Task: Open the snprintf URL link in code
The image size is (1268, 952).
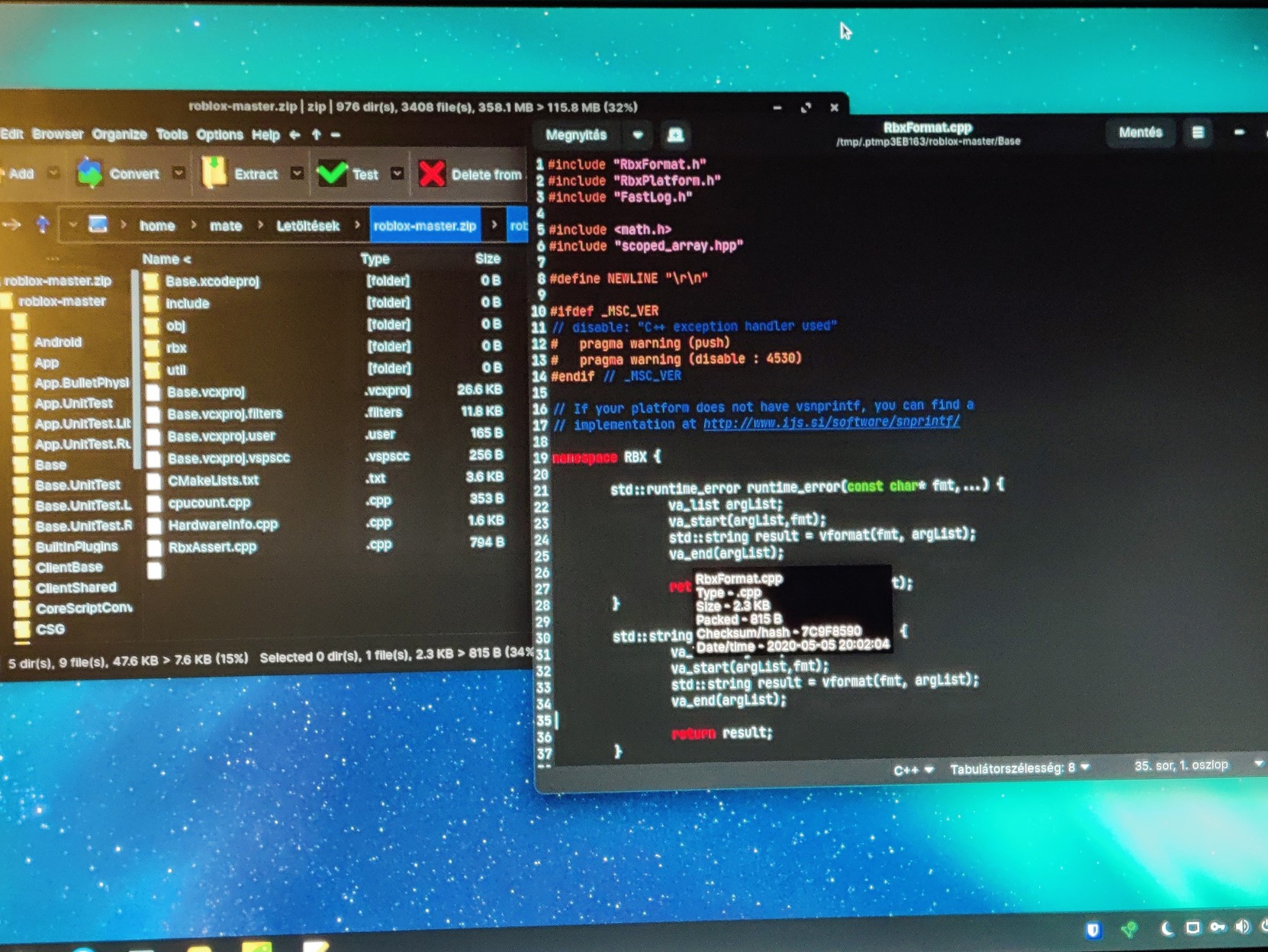Action: tap(831, 422)
